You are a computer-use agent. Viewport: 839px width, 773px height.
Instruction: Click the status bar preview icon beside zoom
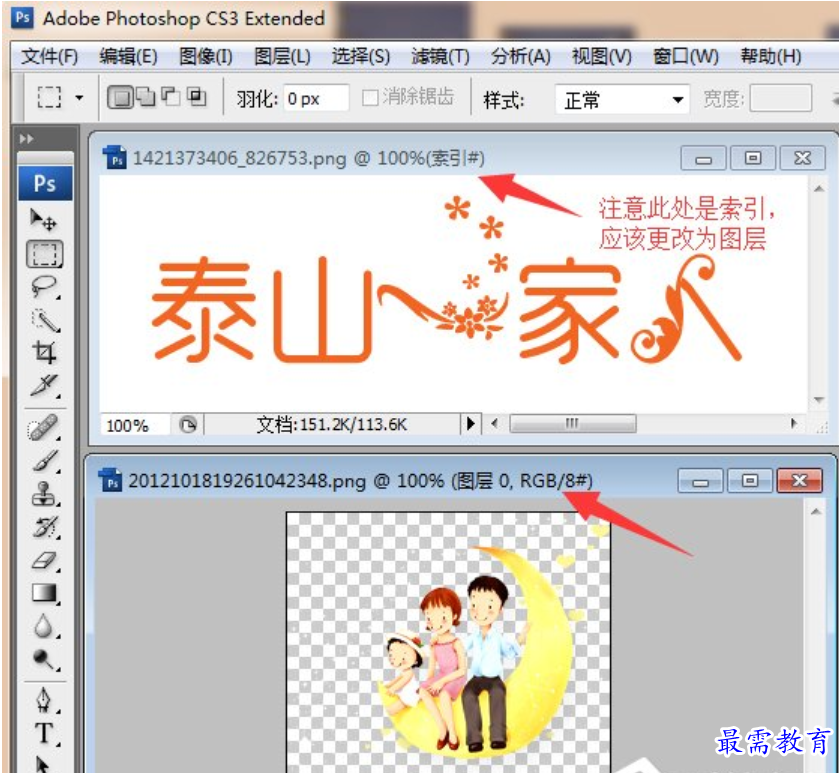(x=188, y=425)
